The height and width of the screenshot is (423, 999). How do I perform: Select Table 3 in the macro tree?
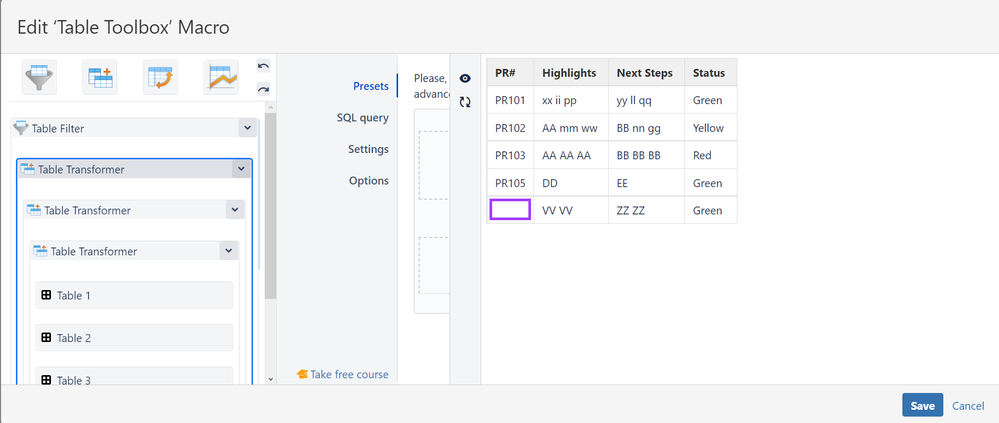click(x=134, y=376)
